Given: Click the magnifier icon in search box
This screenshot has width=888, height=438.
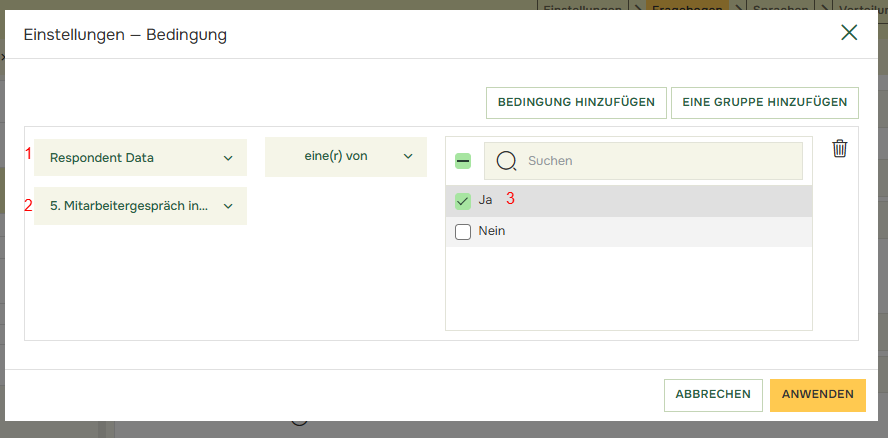Looking at the screenshot, I should (x=506, y=160).
